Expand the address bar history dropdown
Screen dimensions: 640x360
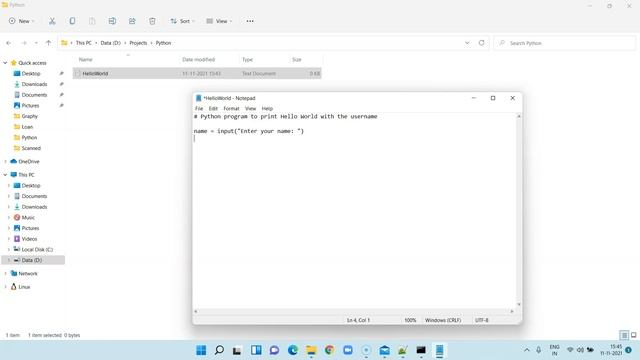tap(467, 43)
